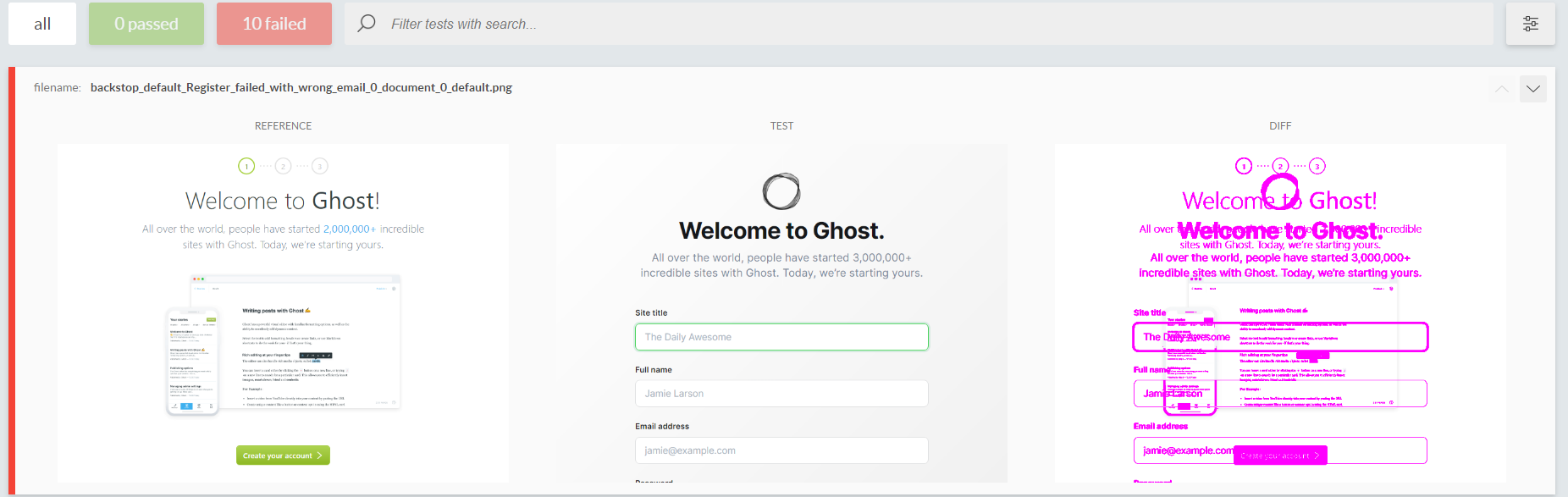The height and width of the screenshot is (497, 1568).
Task: Filter to the 0 passed tests
Action: 146,24
